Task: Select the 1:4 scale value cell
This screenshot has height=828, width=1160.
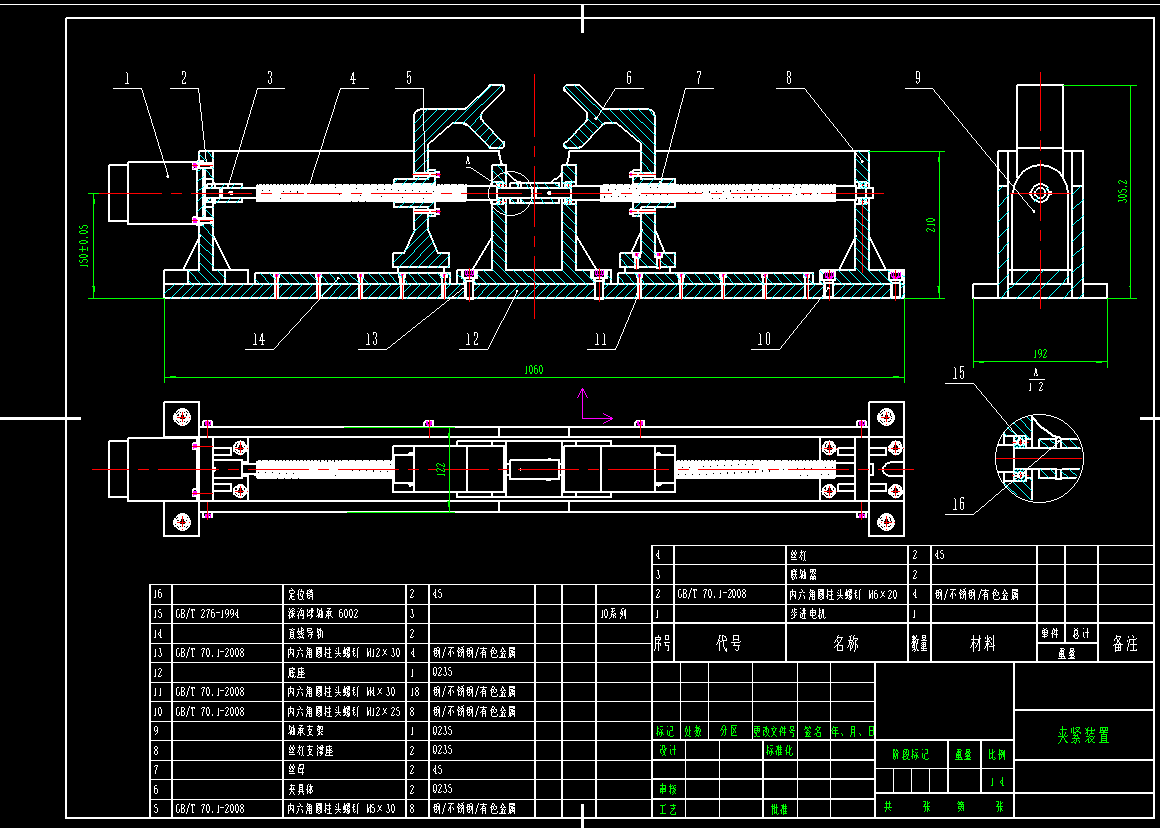Action: coord(997,781)
